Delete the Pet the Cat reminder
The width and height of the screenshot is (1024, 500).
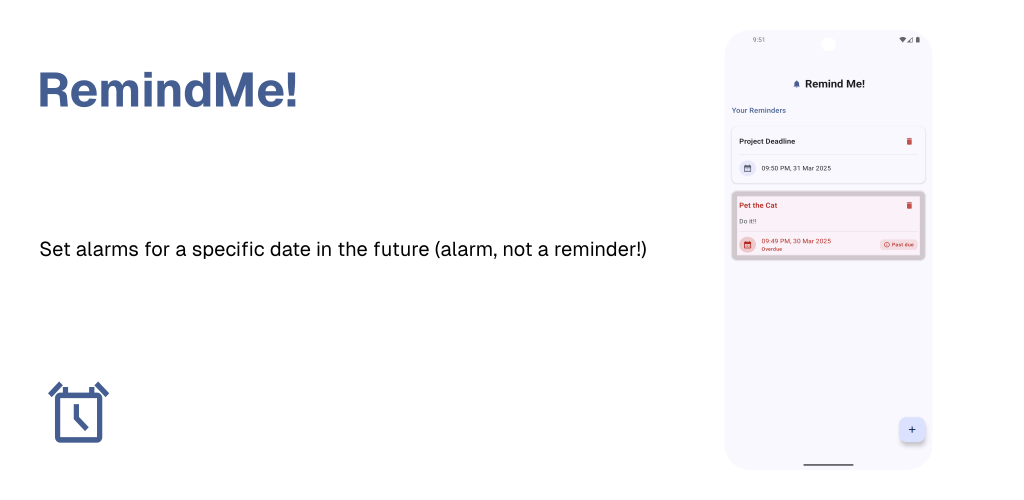point(909,205)
